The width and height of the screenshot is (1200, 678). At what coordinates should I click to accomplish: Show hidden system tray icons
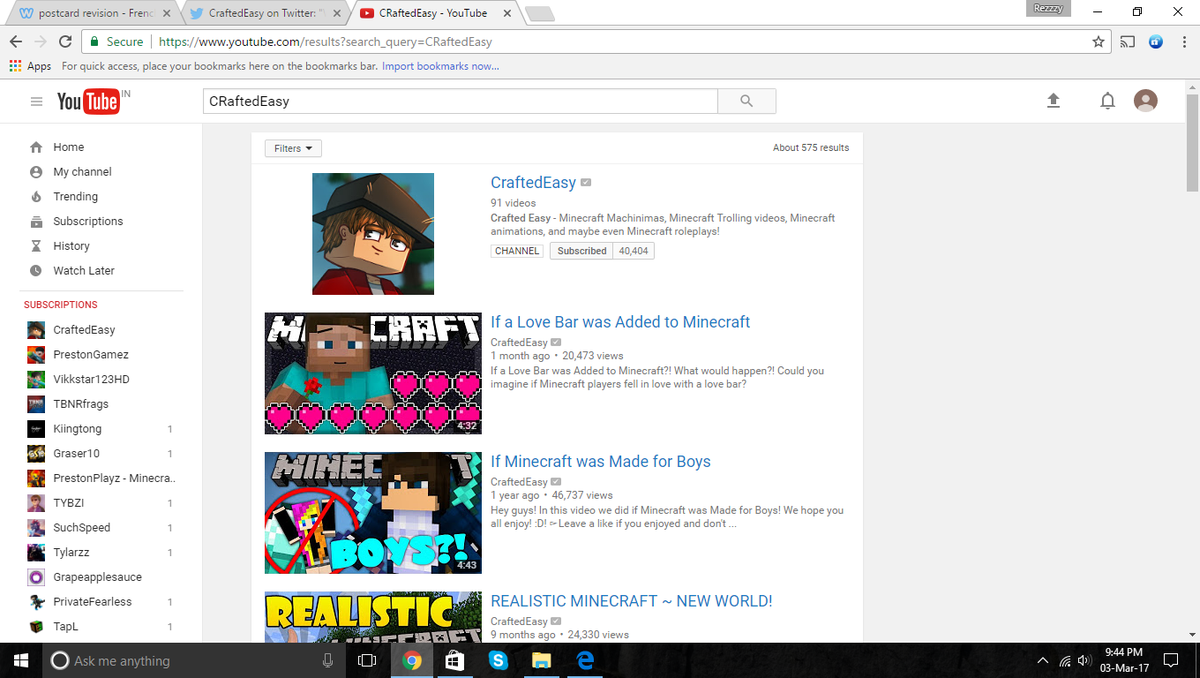[1043, 661]
